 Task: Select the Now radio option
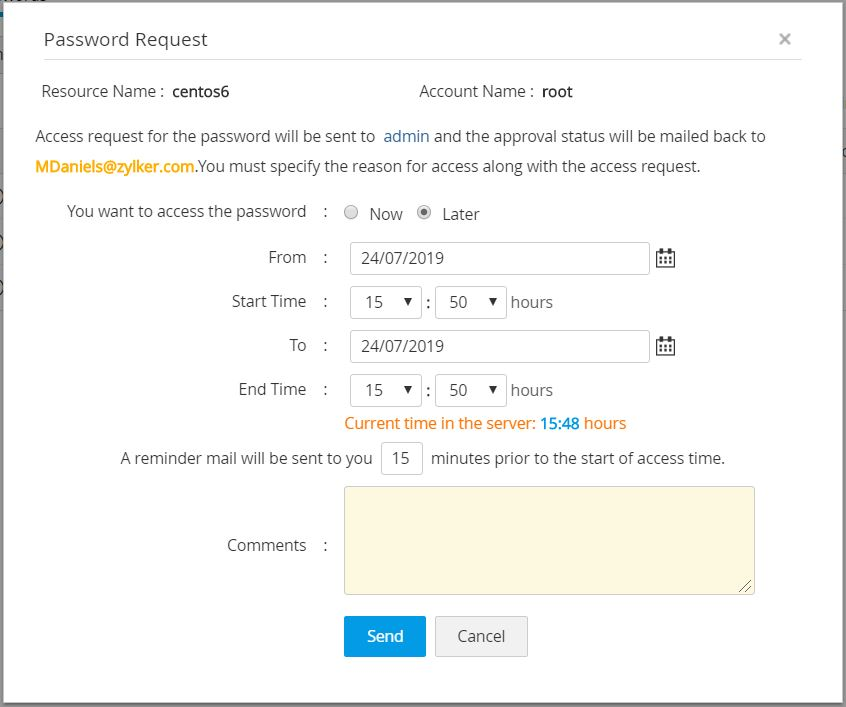coord(351,213)
